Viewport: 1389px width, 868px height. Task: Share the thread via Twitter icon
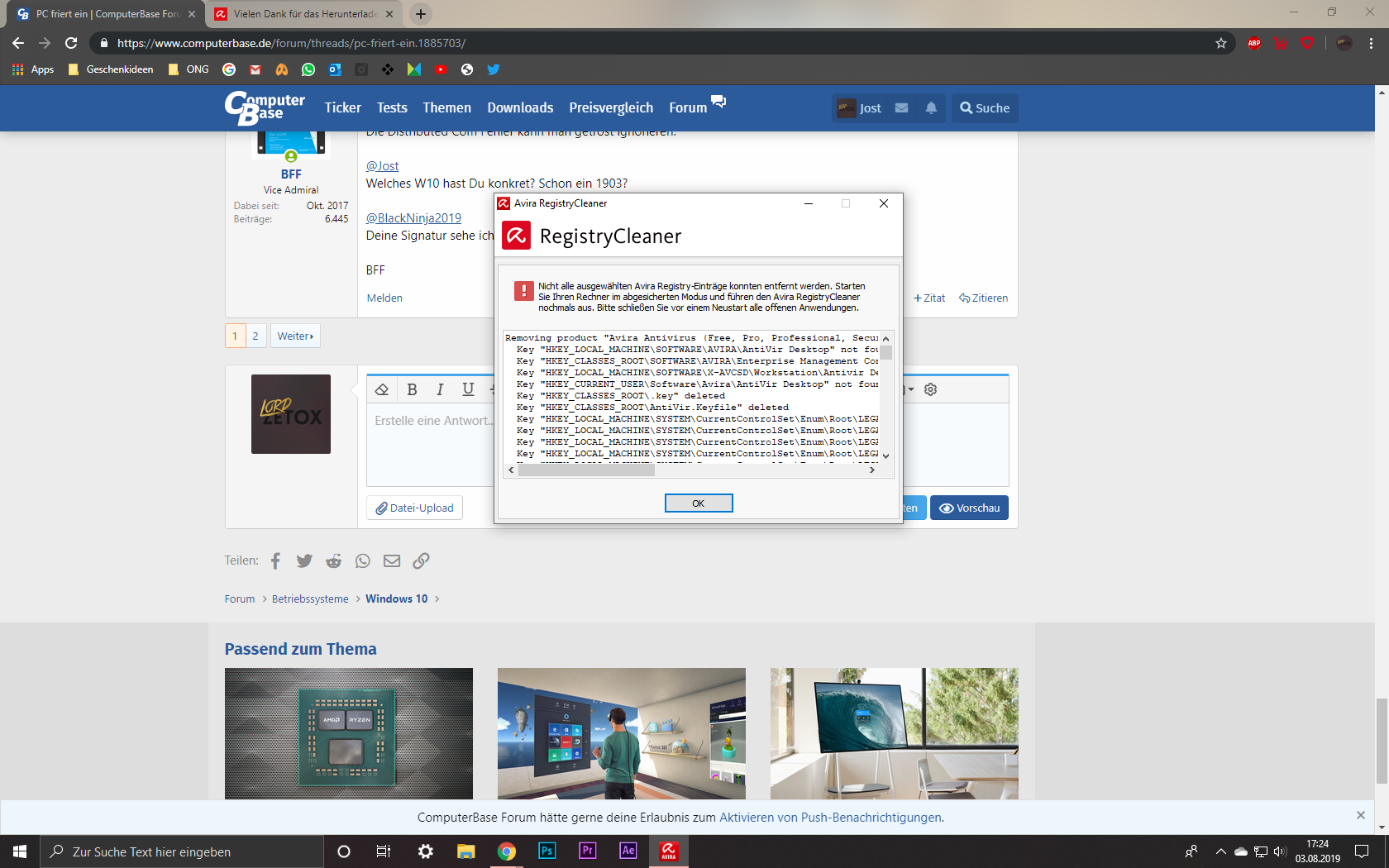click(x=304, y=560)
